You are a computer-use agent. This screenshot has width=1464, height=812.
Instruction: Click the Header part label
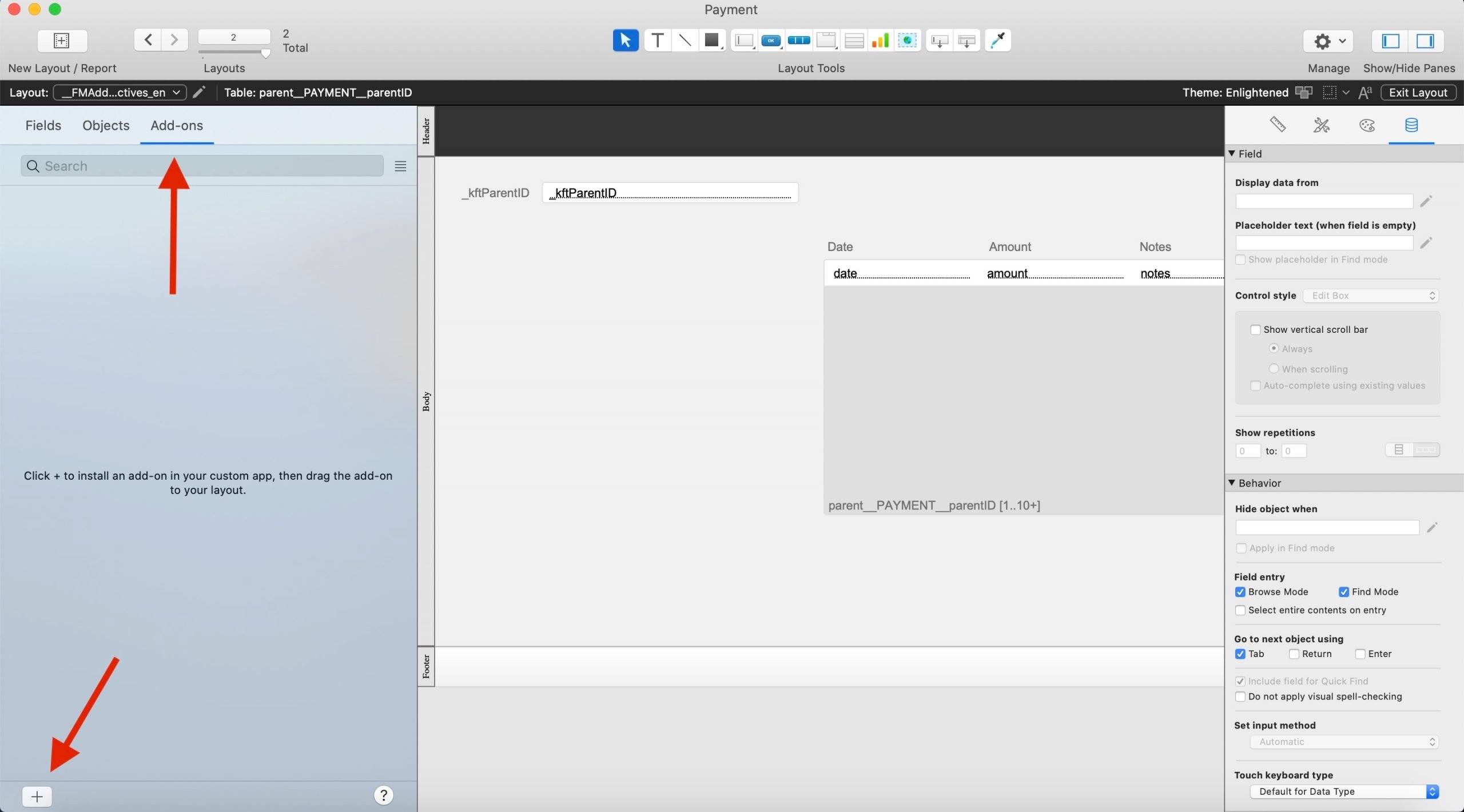click(x=426, y=131)
